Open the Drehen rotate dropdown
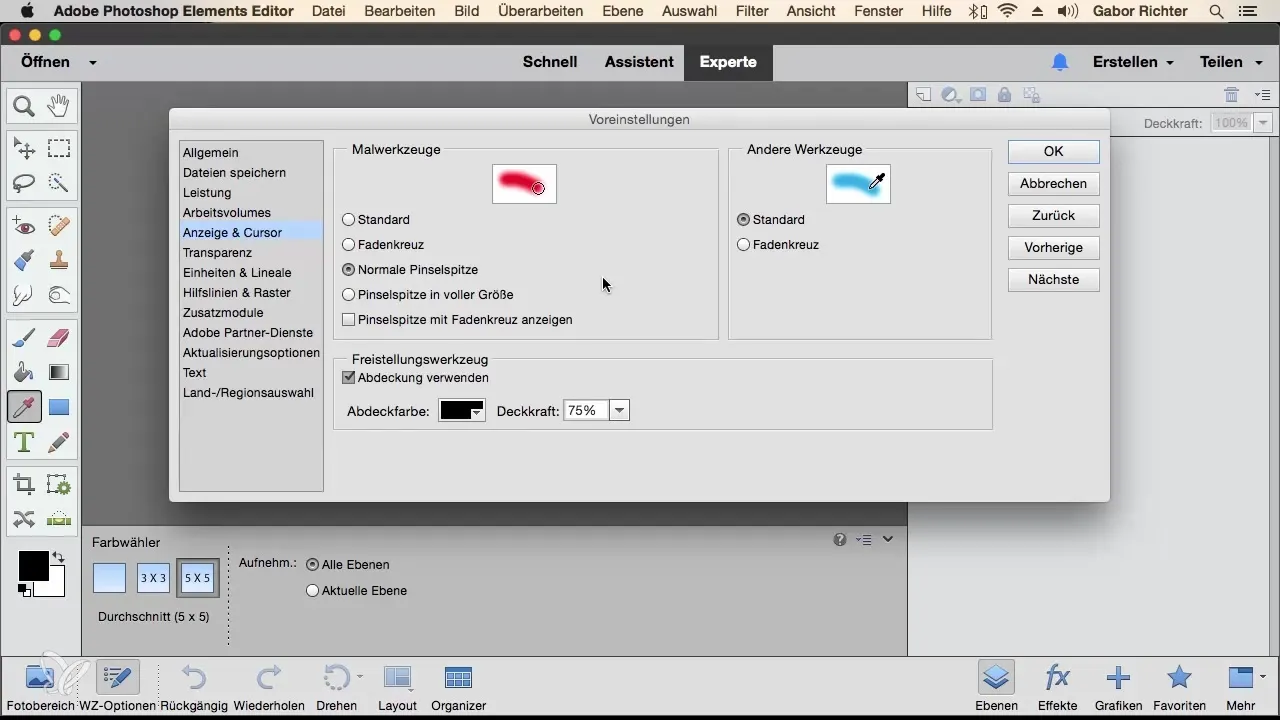 tap(336, 687)
